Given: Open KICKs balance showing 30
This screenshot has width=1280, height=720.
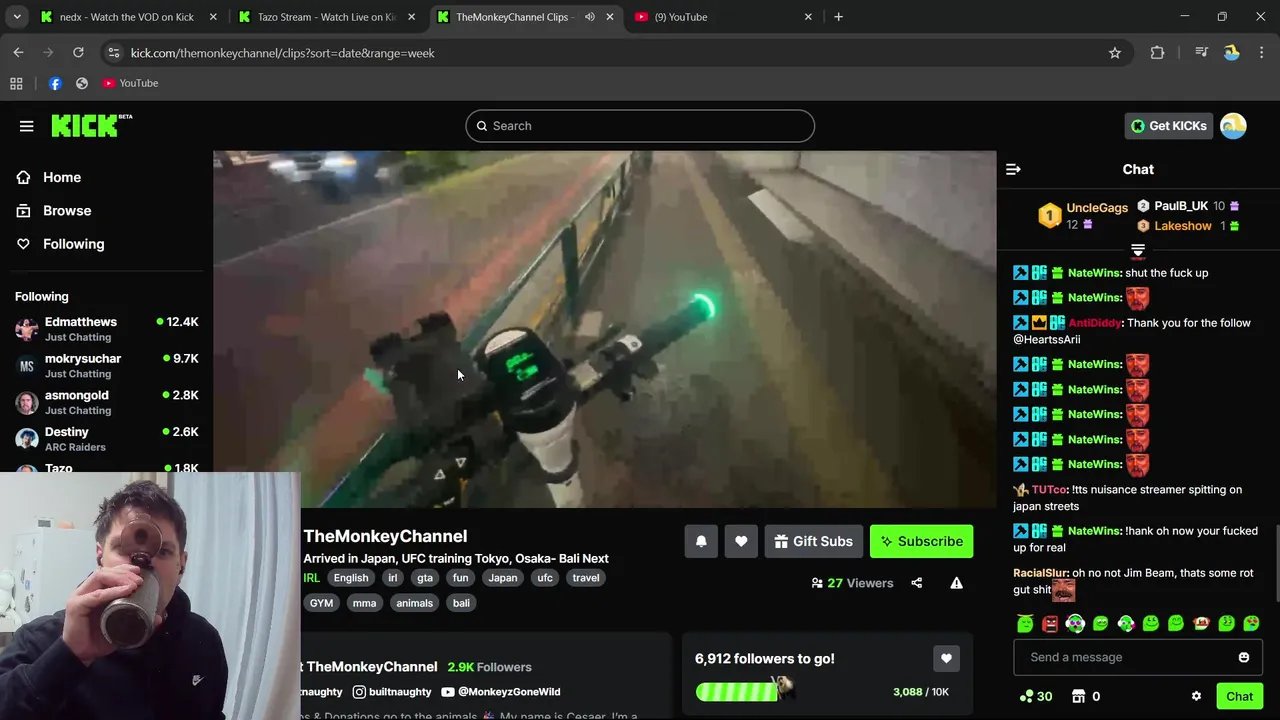Looking at the screenshot, I should click(1036, 696).
